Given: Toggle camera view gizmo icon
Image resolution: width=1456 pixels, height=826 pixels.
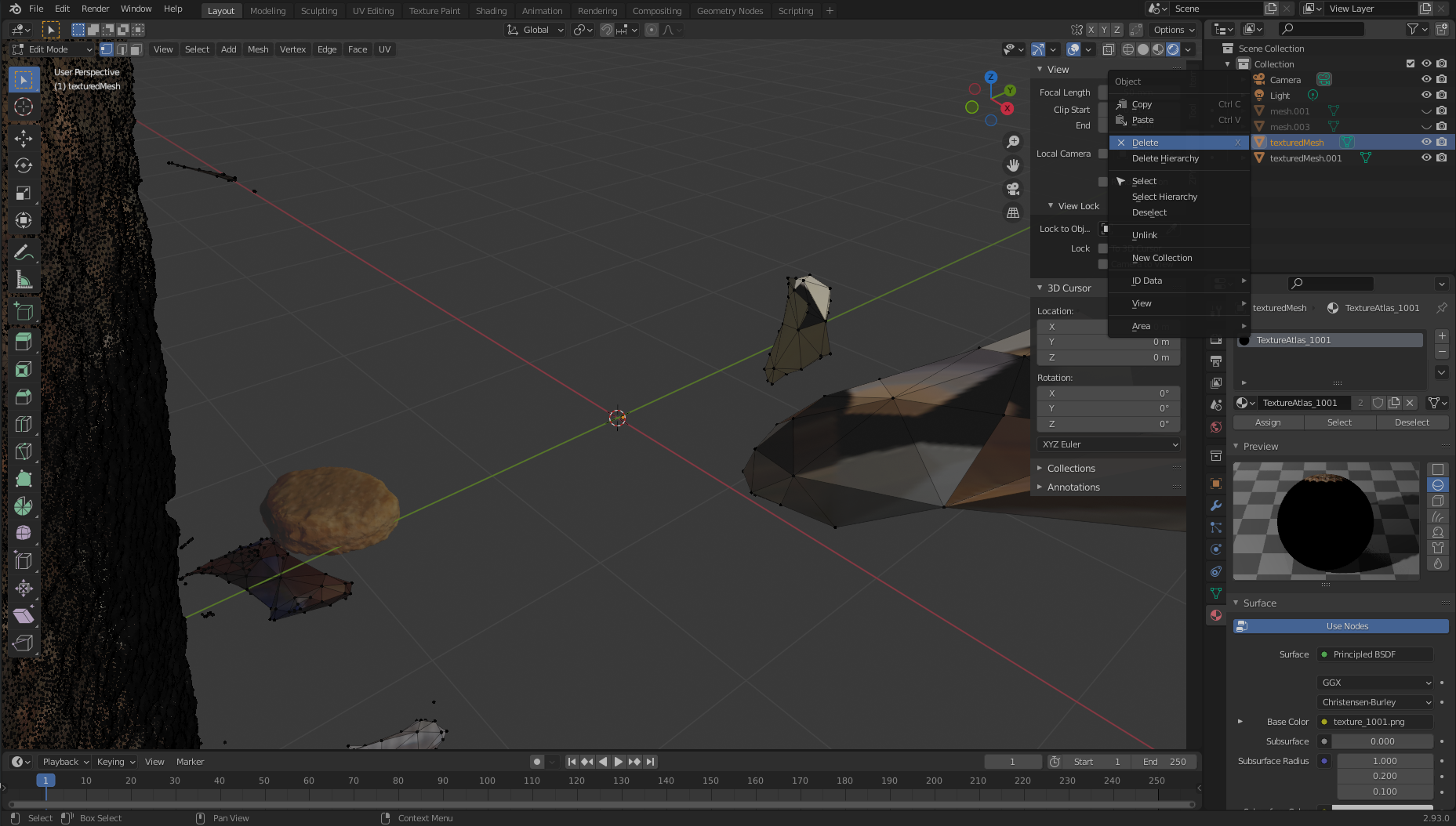Looking at the screenshot, I should pyautogui.click(x=1013, y=189).
